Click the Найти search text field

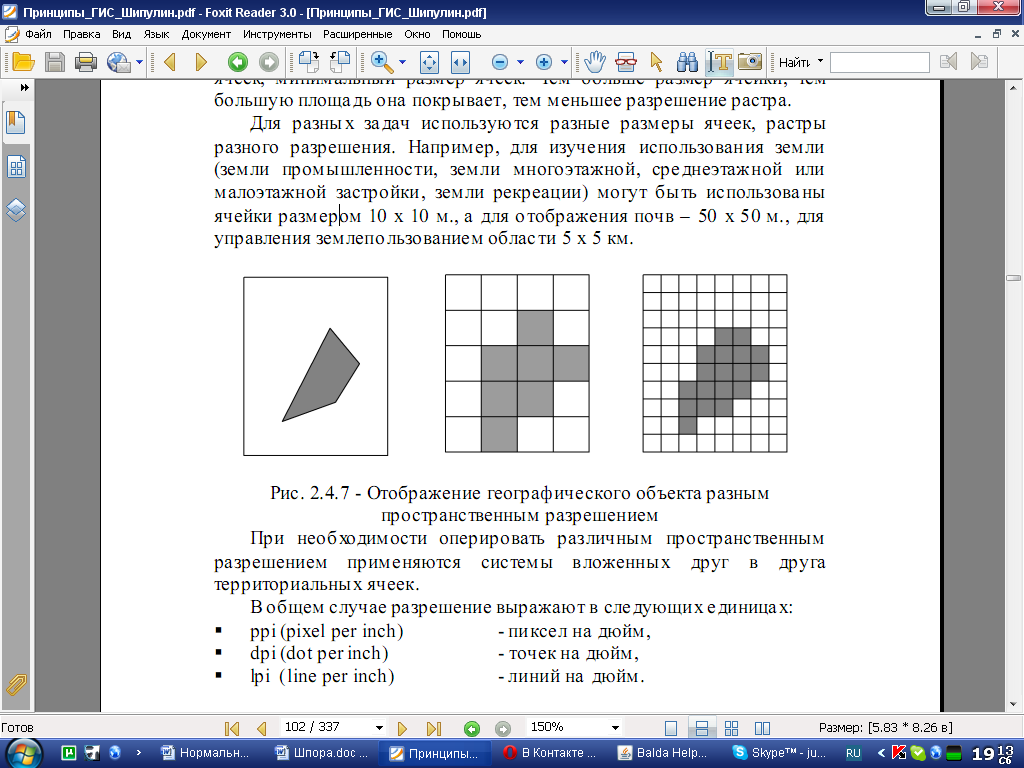(880, 63)
